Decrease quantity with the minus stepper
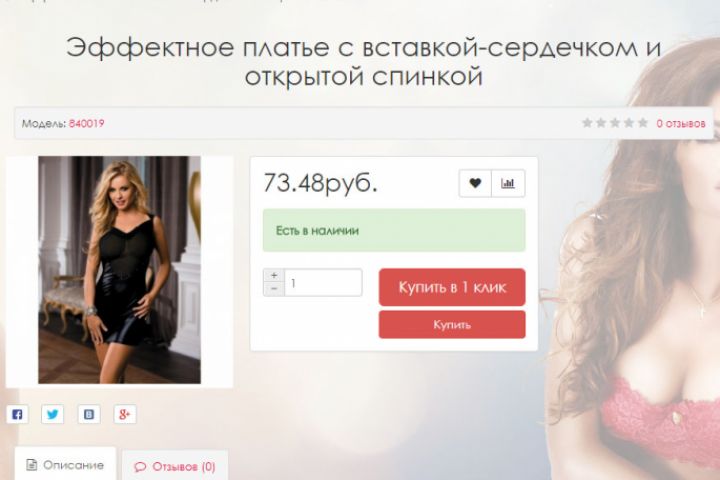Screen dimensions: 720x480 (x=274, y=289)
